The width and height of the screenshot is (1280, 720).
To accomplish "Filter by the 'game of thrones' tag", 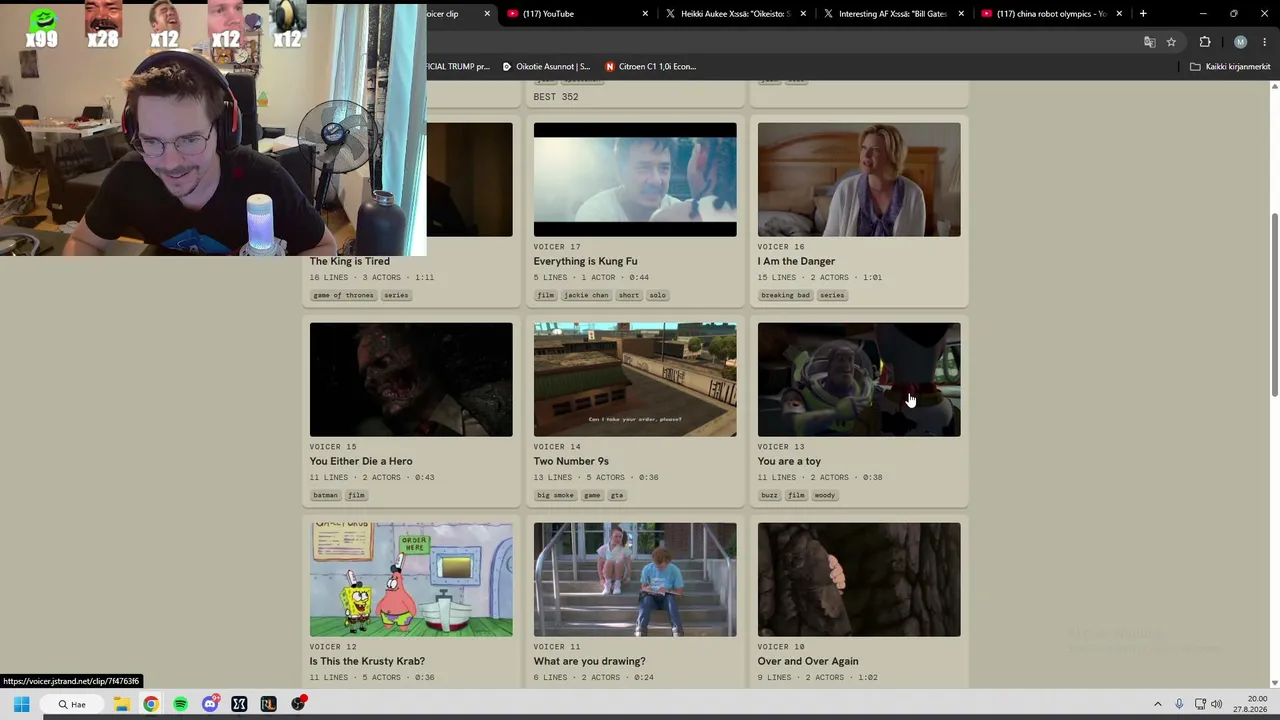I will pyautogui.click(x=343, y=295).
